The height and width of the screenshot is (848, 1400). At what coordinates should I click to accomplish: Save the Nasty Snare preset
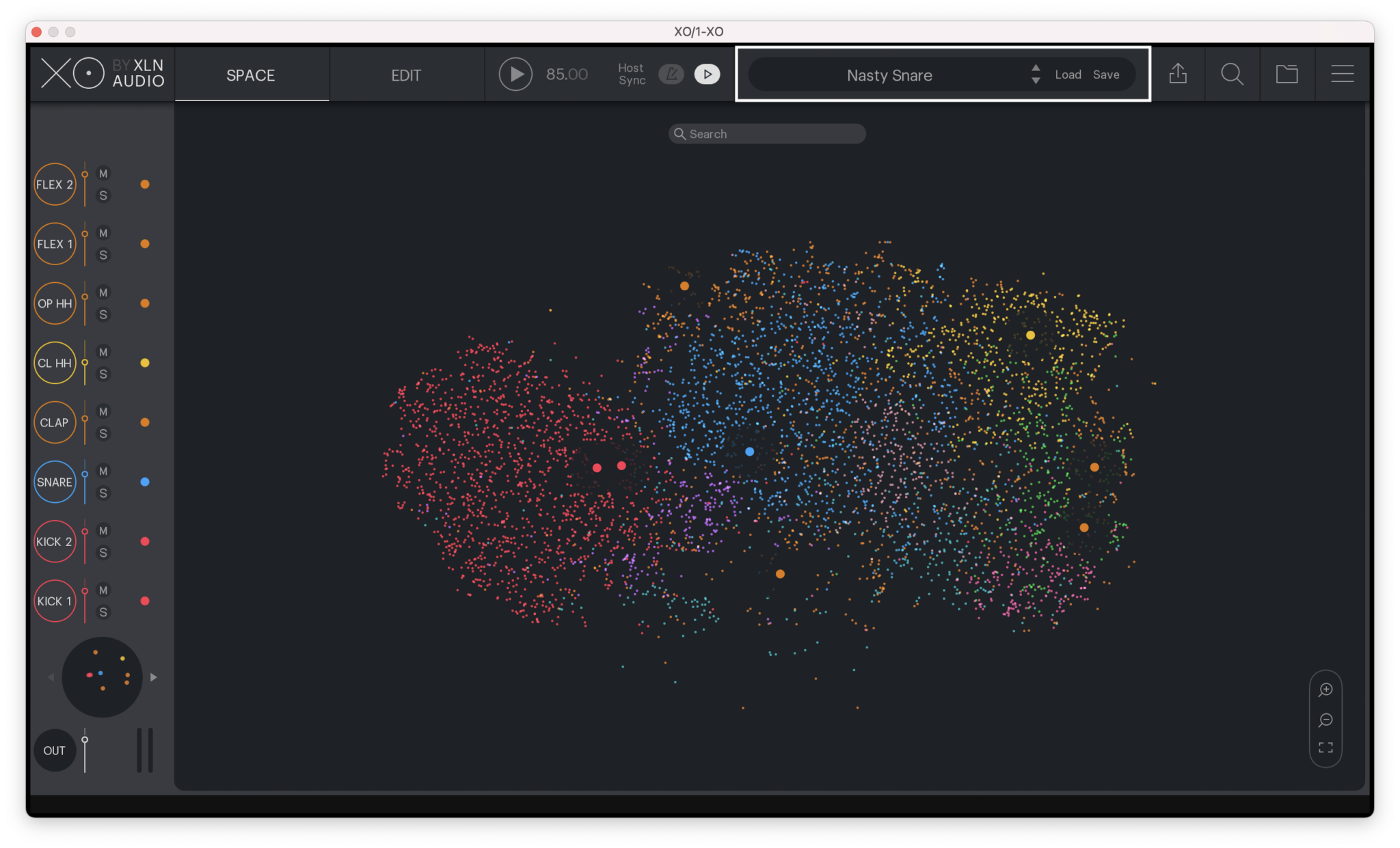point(1107,74)
